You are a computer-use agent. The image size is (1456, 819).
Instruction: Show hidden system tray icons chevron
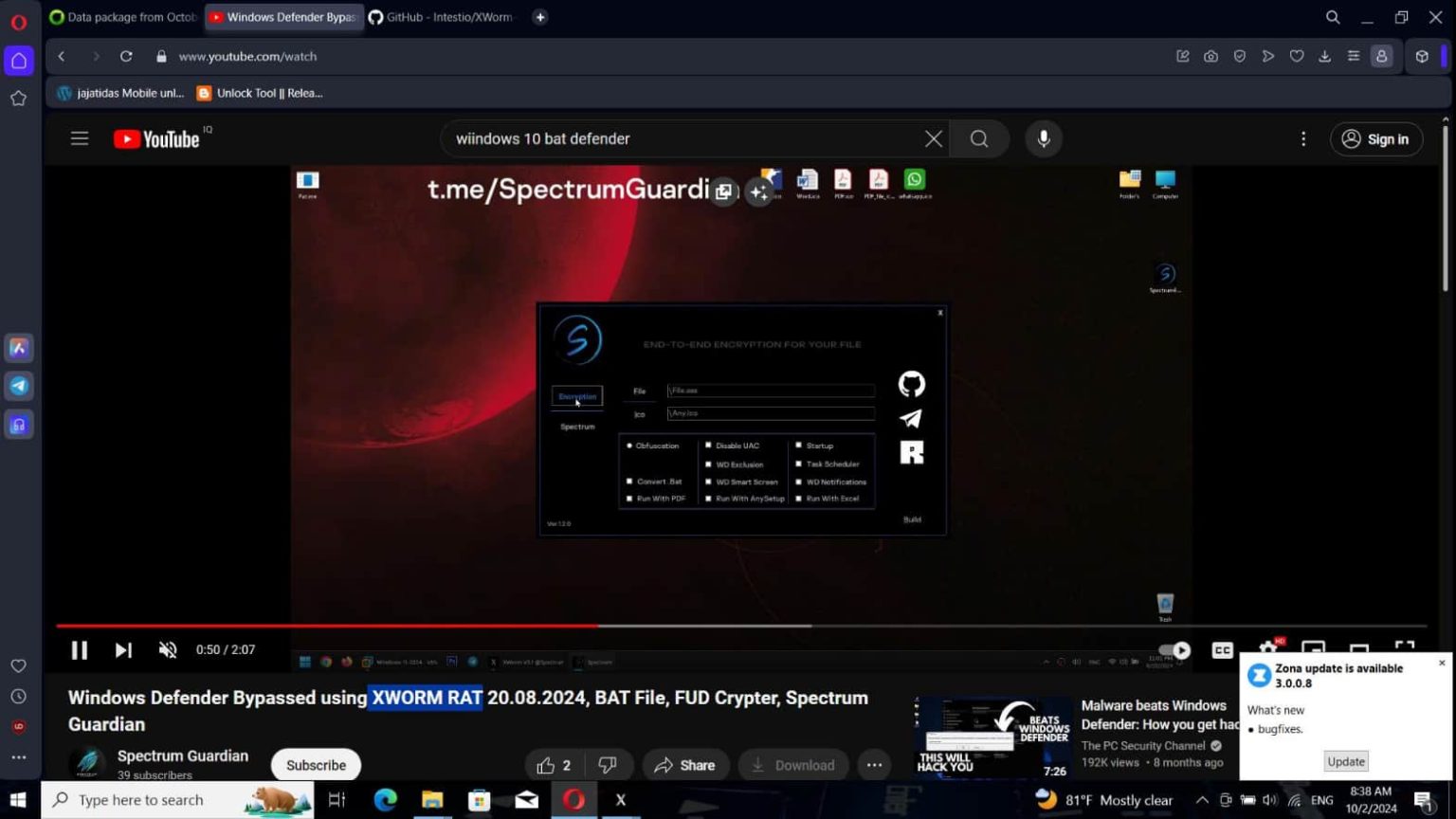(1202, 800)
